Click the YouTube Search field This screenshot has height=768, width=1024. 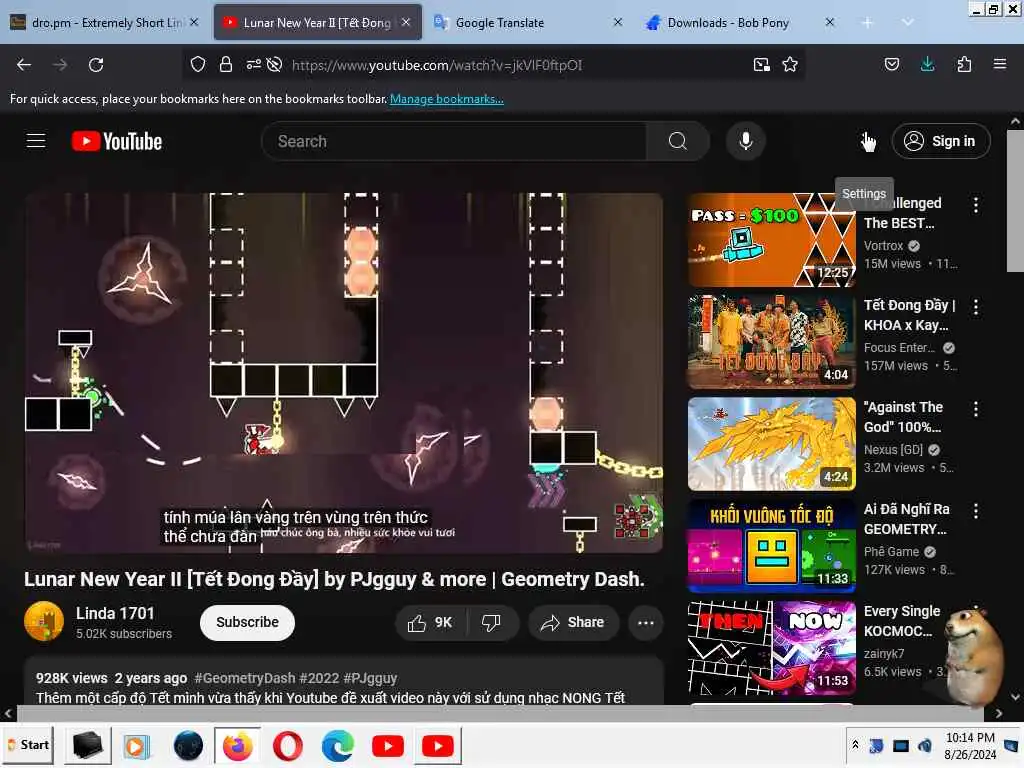tap(454, 141)
